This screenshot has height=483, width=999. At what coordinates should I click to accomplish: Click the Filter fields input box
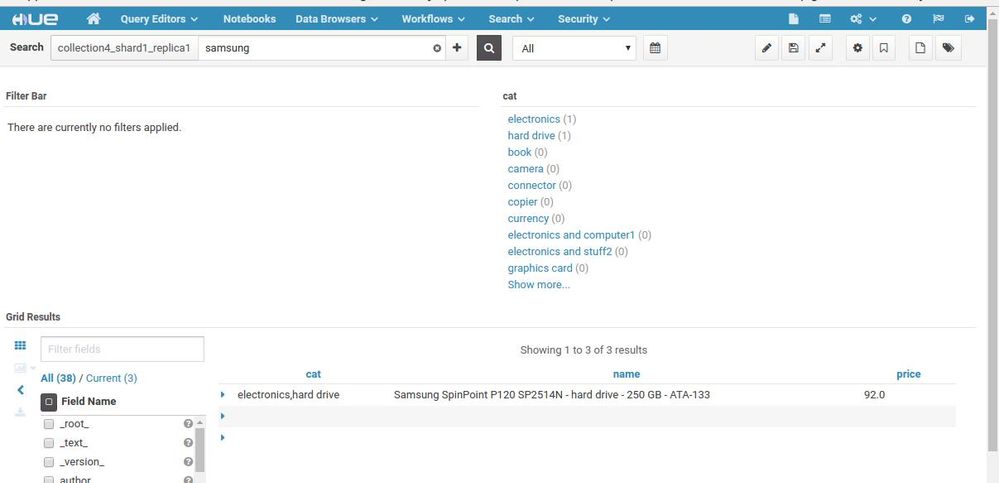(122, 349)
